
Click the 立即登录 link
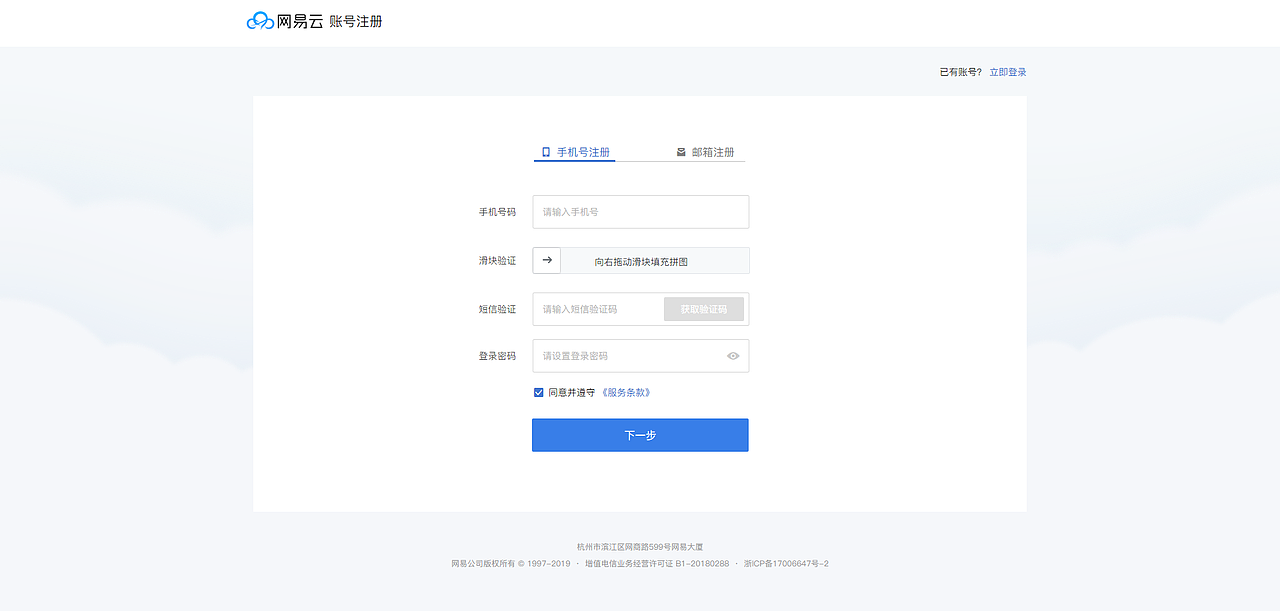click(x=1008, y=72)
